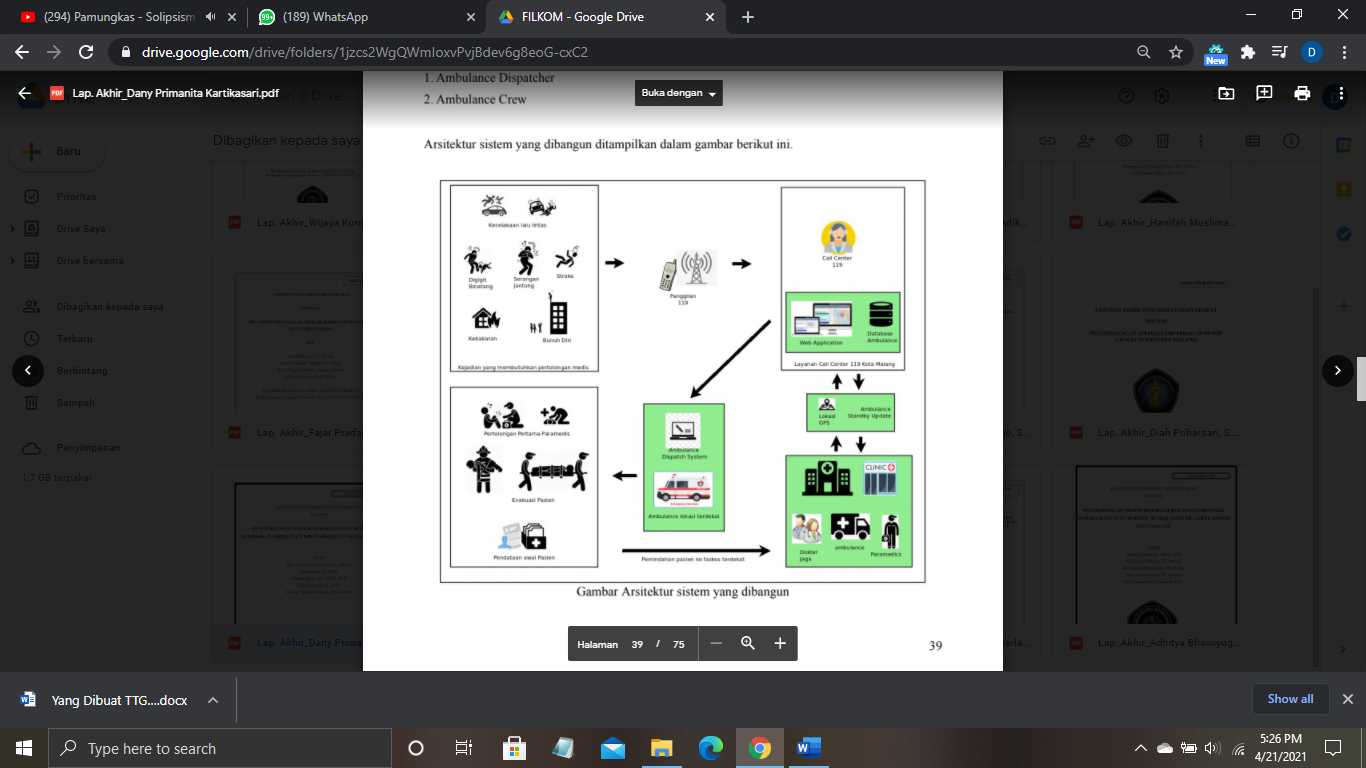Screen dimensions: 1366x768
Task: Add PDF to My Drive
Action: [1226, 93]
